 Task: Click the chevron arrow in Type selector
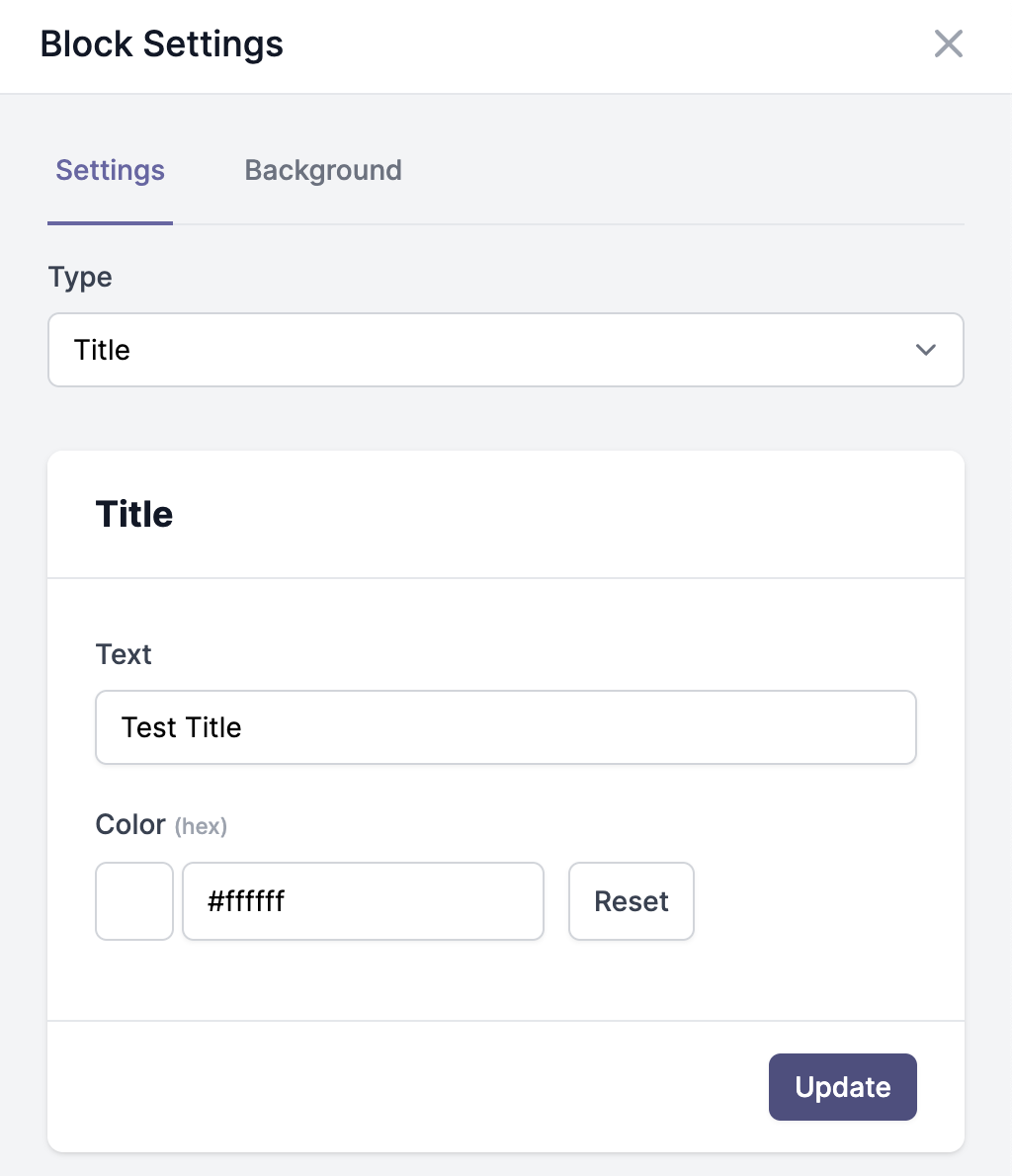926,350
